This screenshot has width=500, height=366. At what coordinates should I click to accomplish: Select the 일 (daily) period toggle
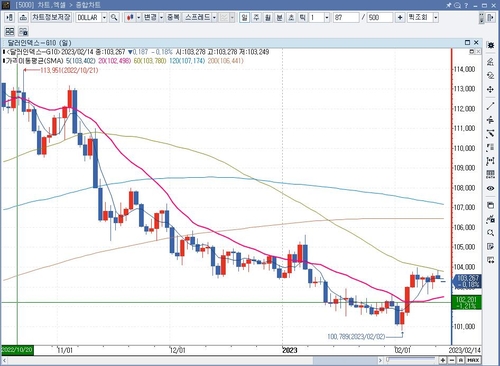point(245,18)
